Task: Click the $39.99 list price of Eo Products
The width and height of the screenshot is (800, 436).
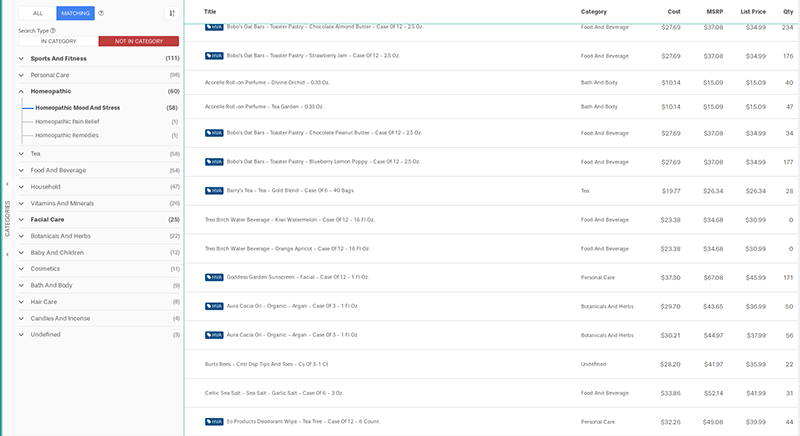Action: tap(756, 422)
